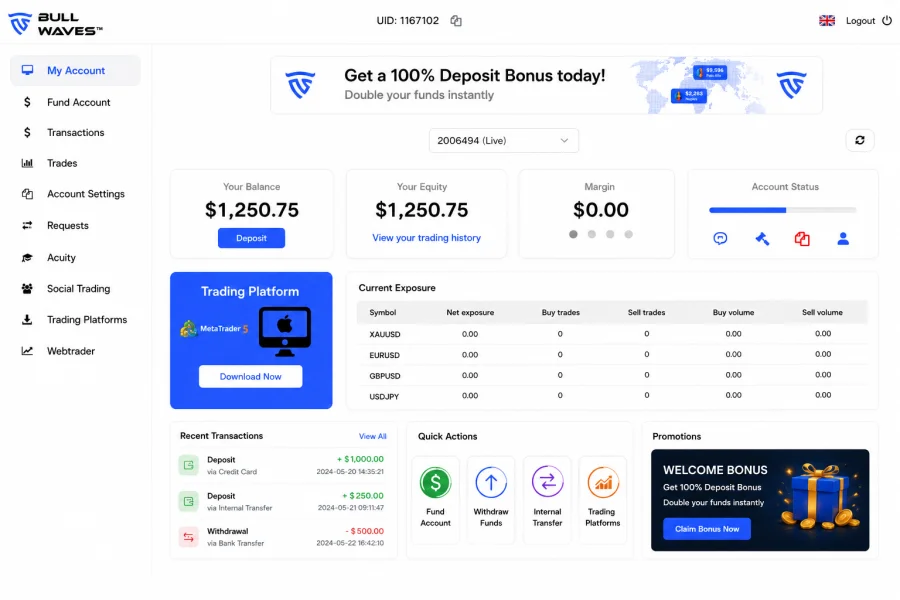This screenshot has height=600, width=900.
Task: Click the Fund Account quick action
Action: tap(435, 498)
